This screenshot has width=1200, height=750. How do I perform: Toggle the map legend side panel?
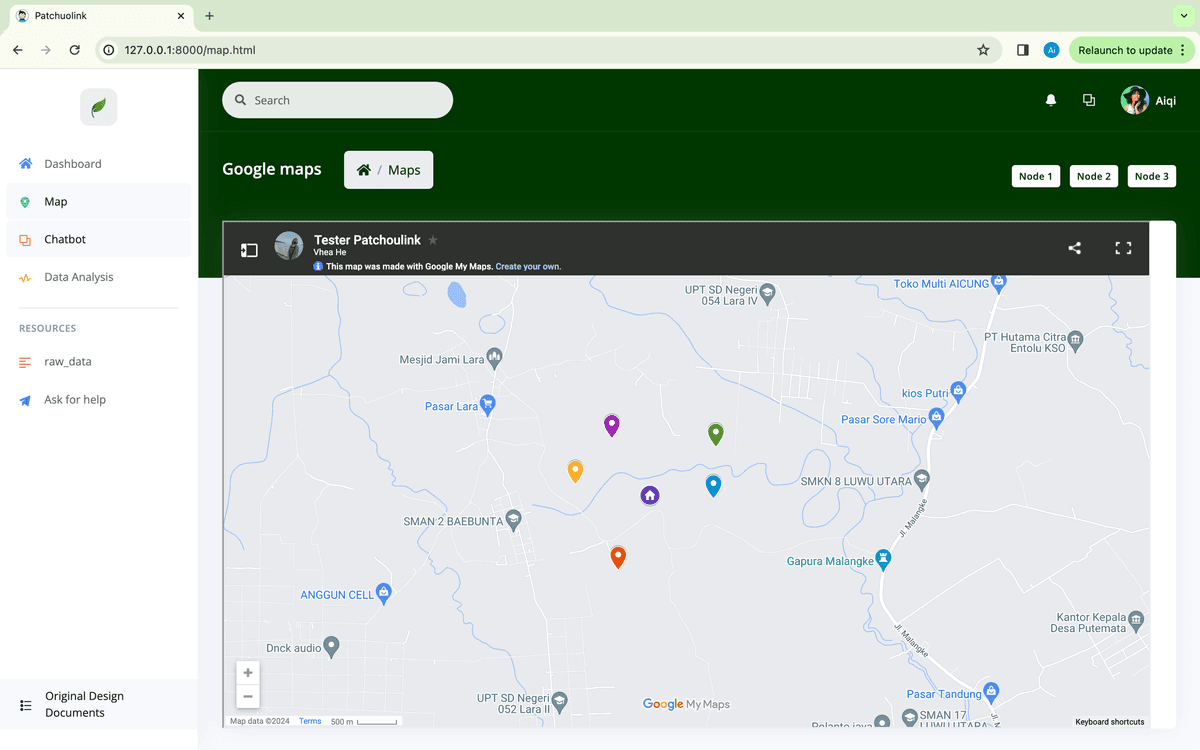249,250
